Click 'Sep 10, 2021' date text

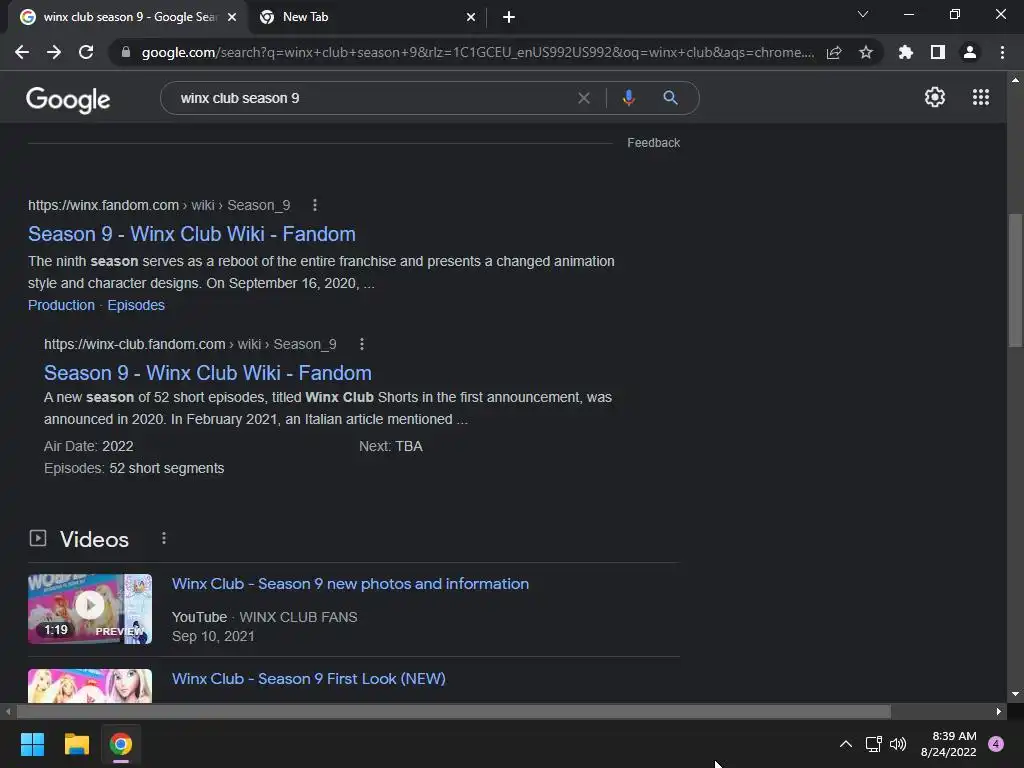(x=213, y=636)
